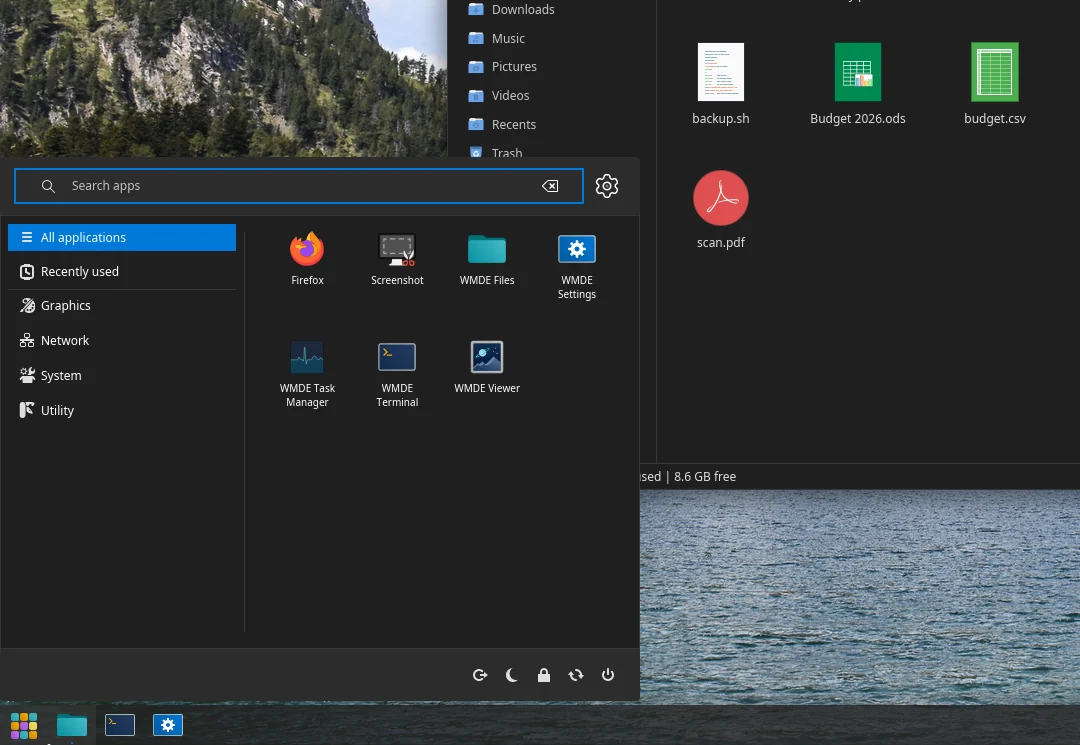1080x745 pixels.
Task: Select the Budget 2026.ods file
Action: (x=858, y=84)
